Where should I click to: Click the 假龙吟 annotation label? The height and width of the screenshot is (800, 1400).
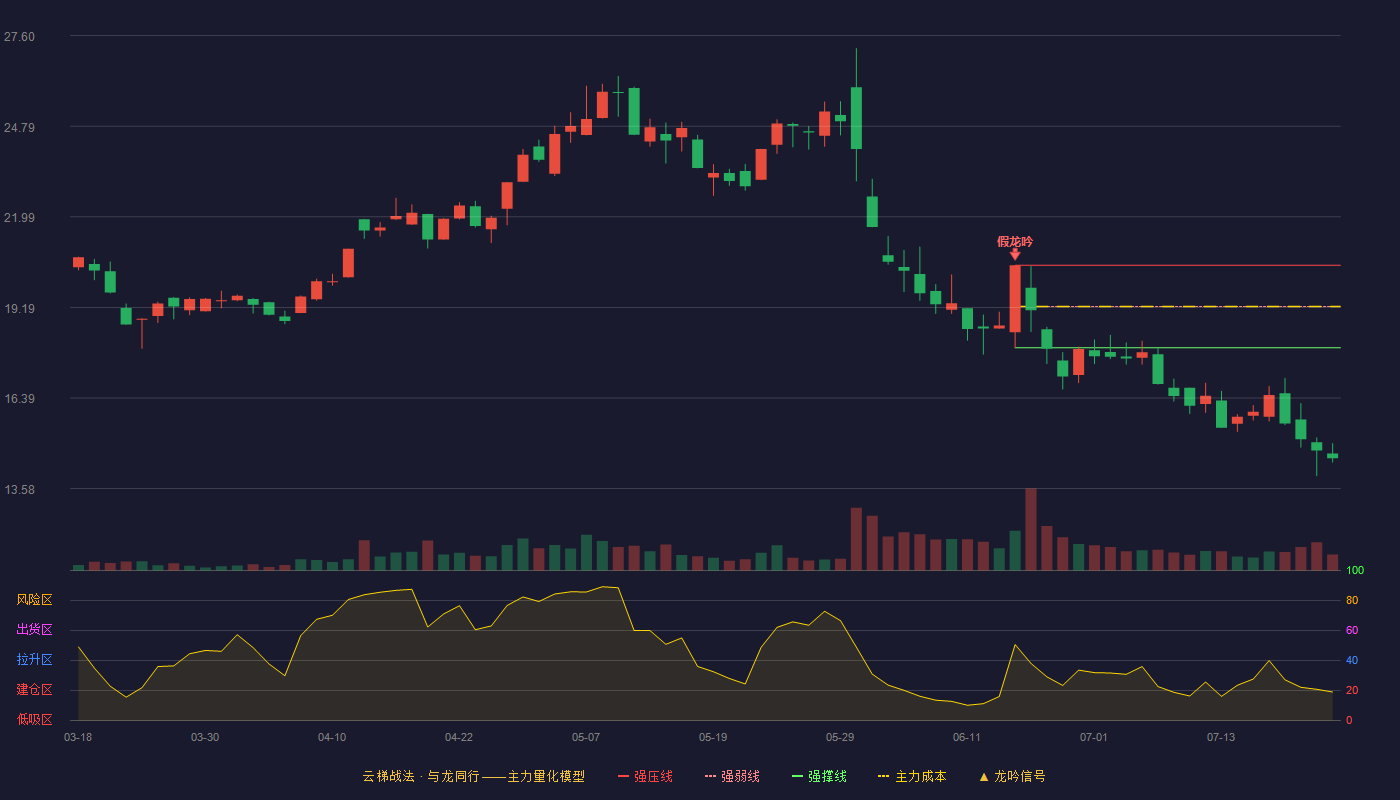(x=1015, y=241)
